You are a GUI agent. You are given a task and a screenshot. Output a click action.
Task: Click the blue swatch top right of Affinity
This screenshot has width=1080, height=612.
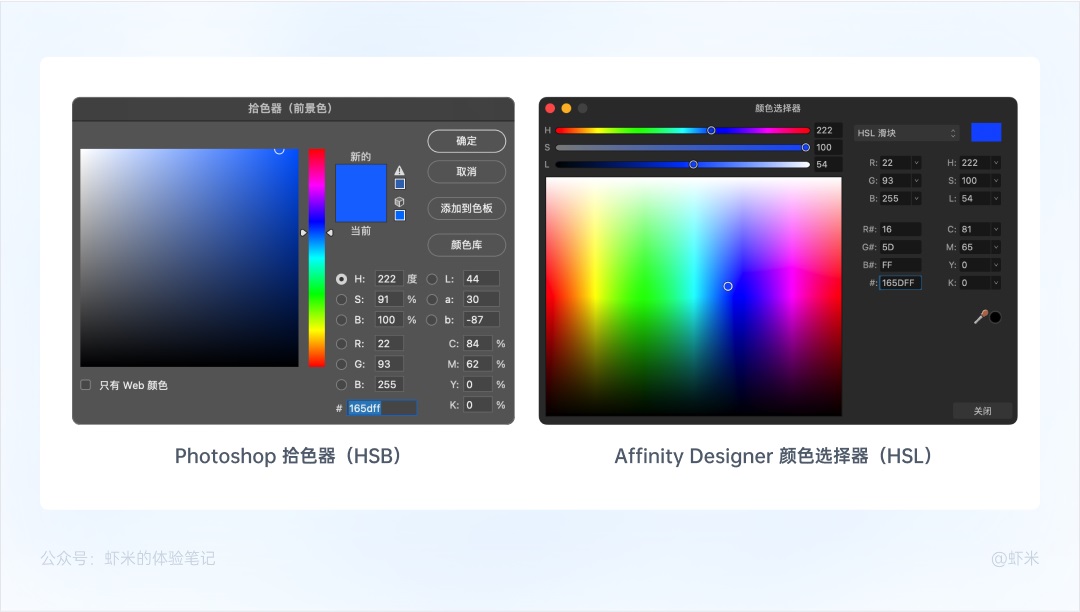pos(986,132)
